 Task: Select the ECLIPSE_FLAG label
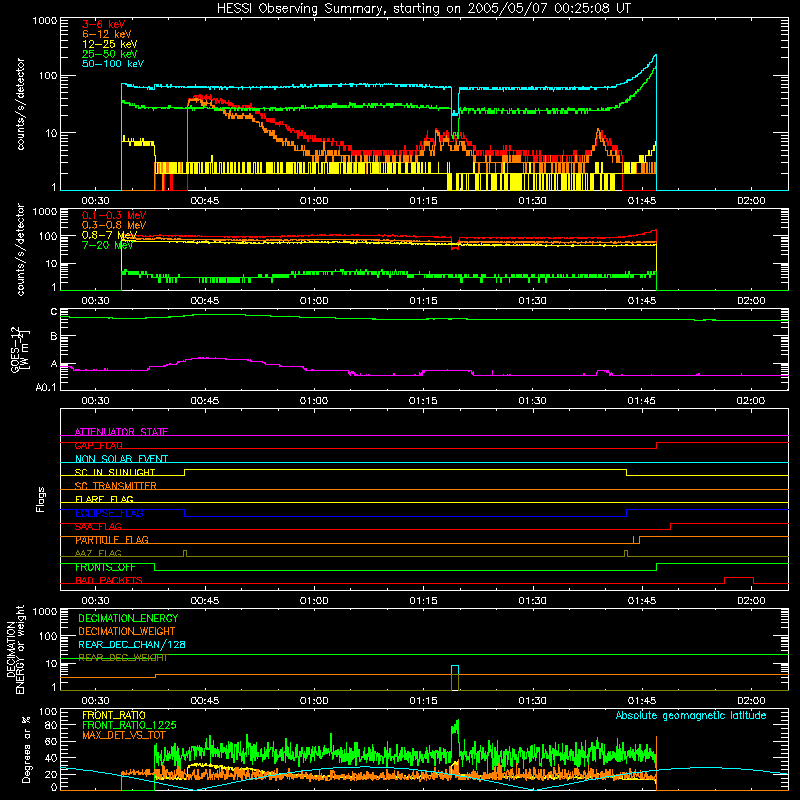tap(109, 513)
